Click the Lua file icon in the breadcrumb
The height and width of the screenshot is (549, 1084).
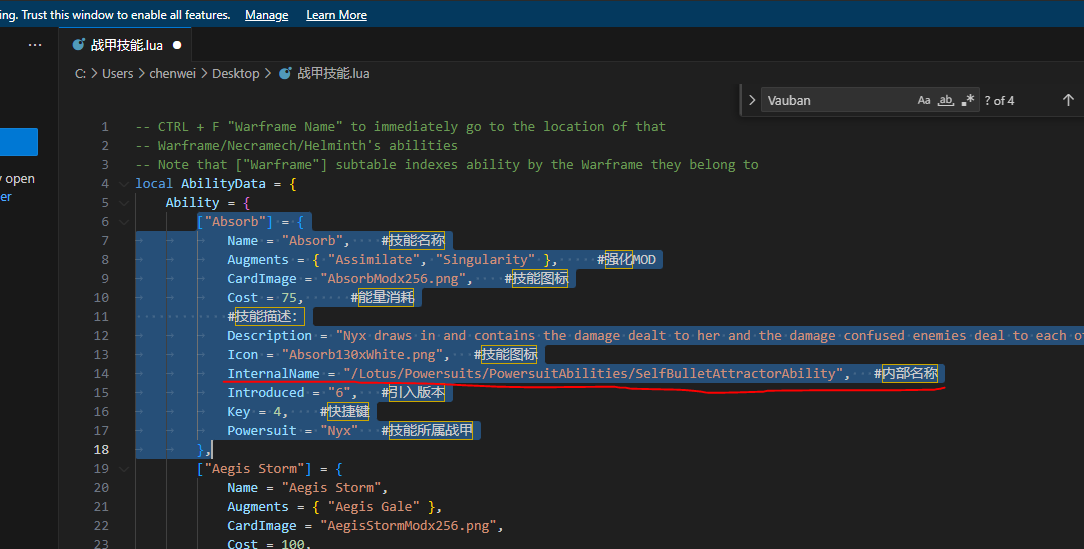[x=285, y=73]
